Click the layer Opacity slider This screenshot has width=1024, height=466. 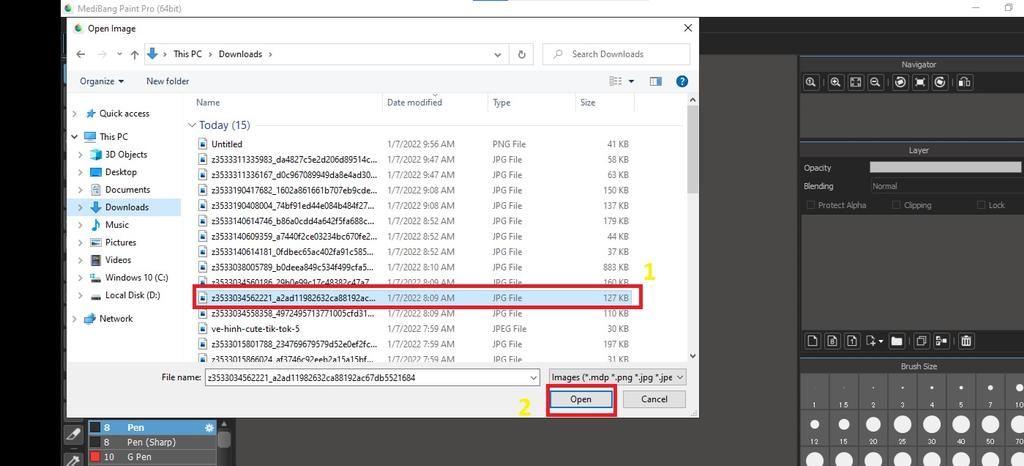[944, 168]
